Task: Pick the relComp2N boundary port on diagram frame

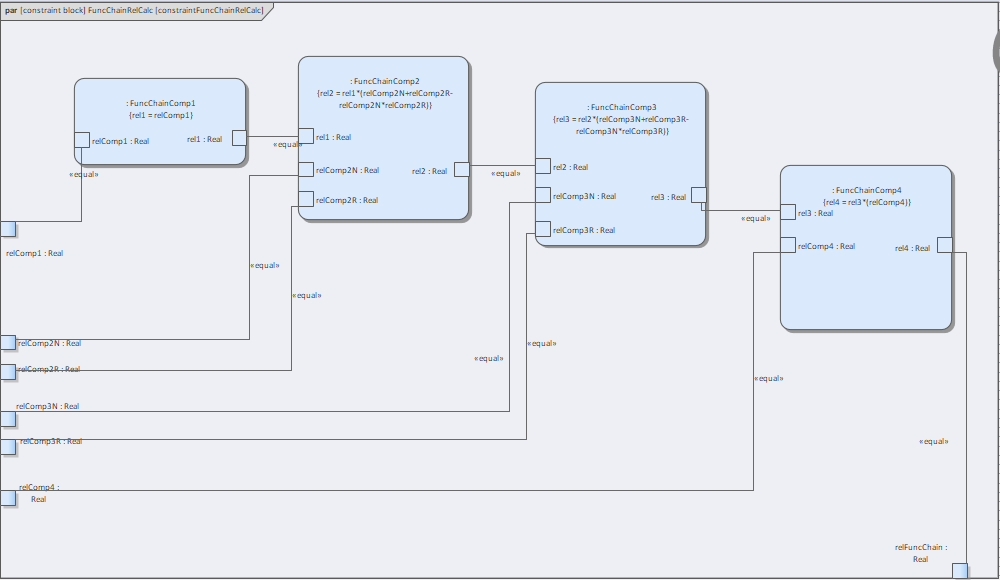Action: (8, 343)
